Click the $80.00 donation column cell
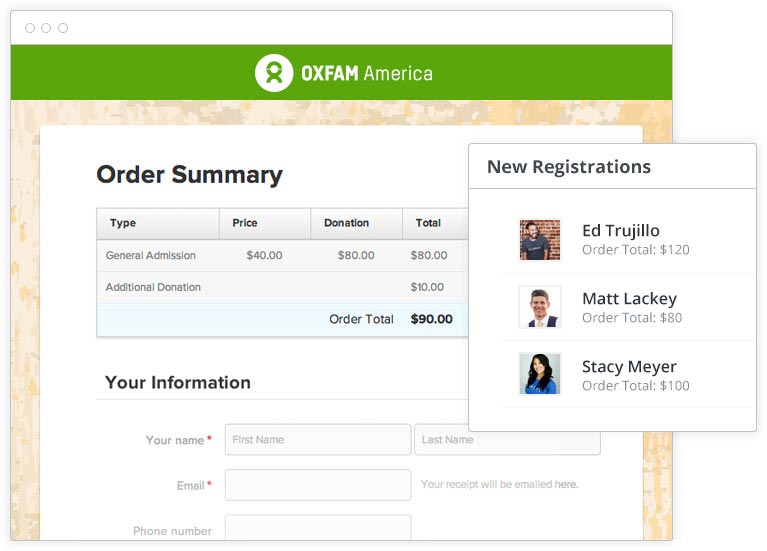Image resolution: width=767 pixels, height=551 pixels. [356, 255]
